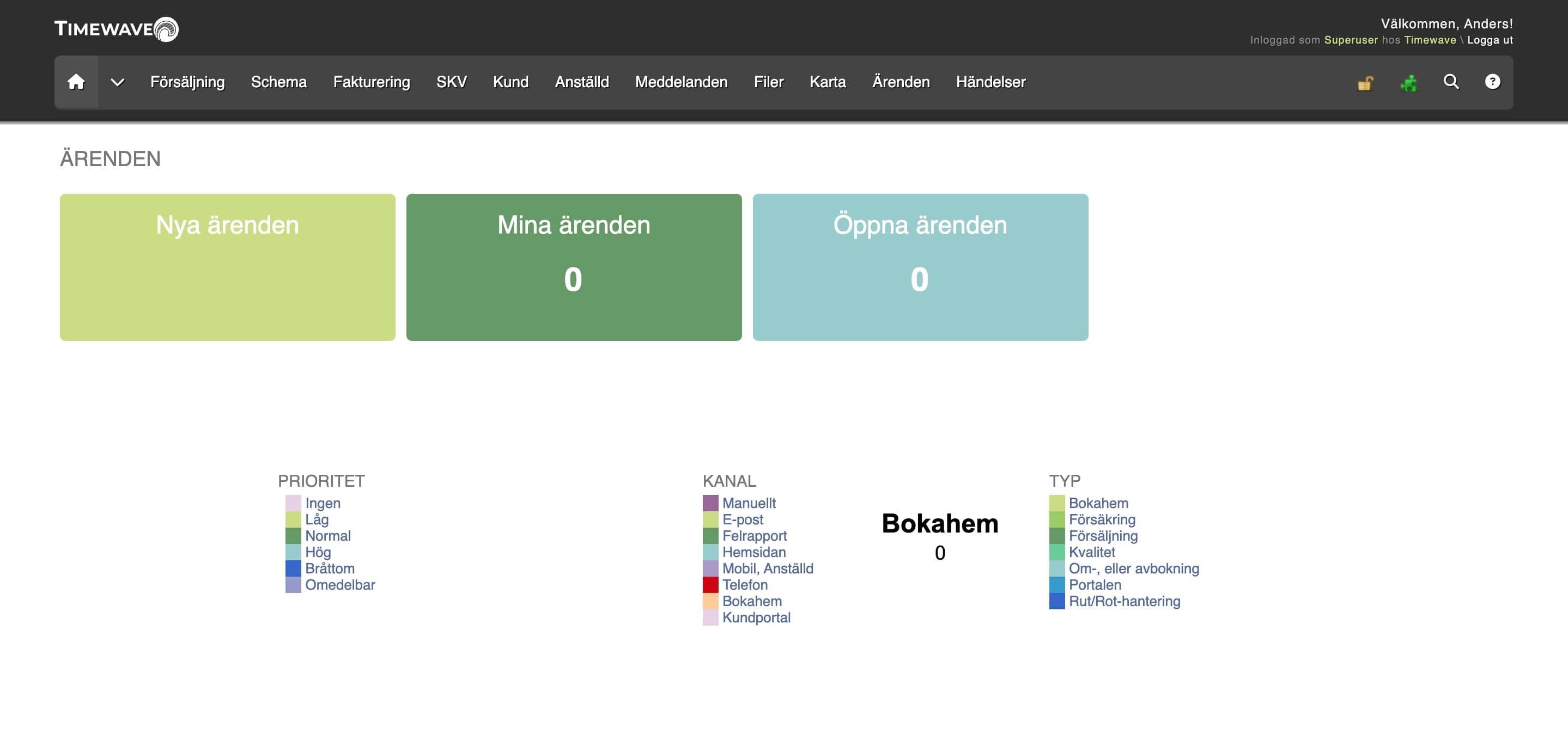
Task: Open the Anställd menu
Action: (582, 82)
